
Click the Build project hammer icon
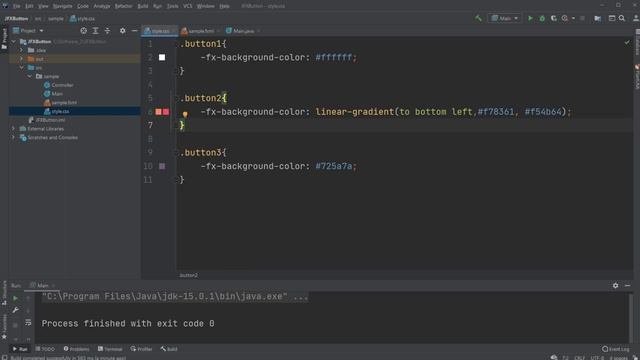pos(478,18)
